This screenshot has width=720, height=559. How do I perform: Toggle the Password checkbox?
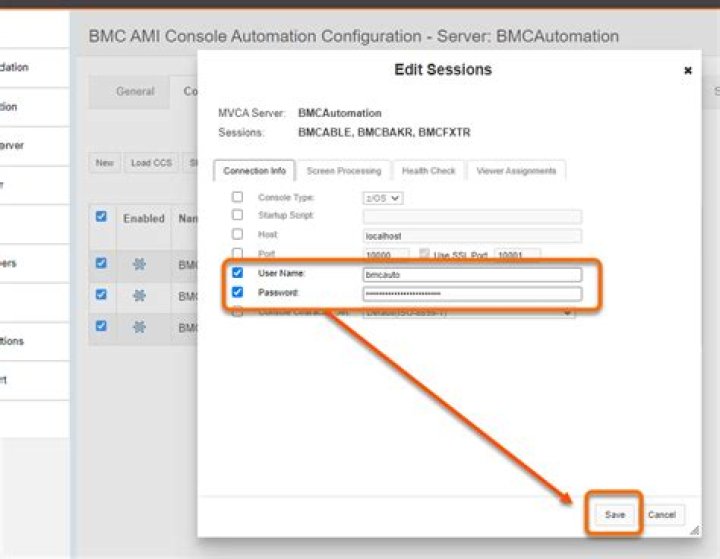click(x=237, y=292)
